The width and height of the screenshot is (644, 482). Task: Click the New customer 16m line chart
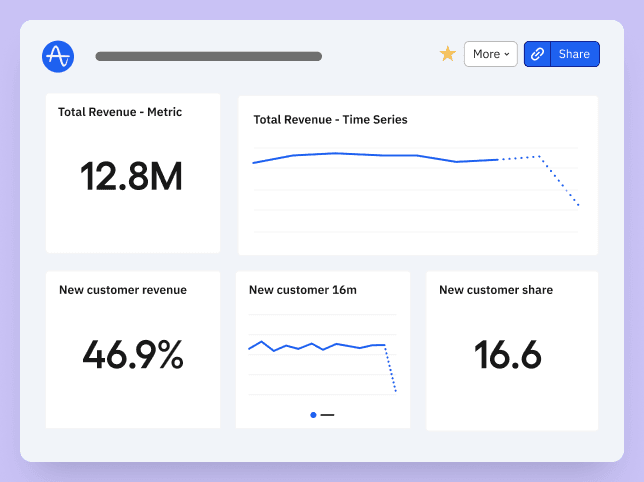[320, 347]
